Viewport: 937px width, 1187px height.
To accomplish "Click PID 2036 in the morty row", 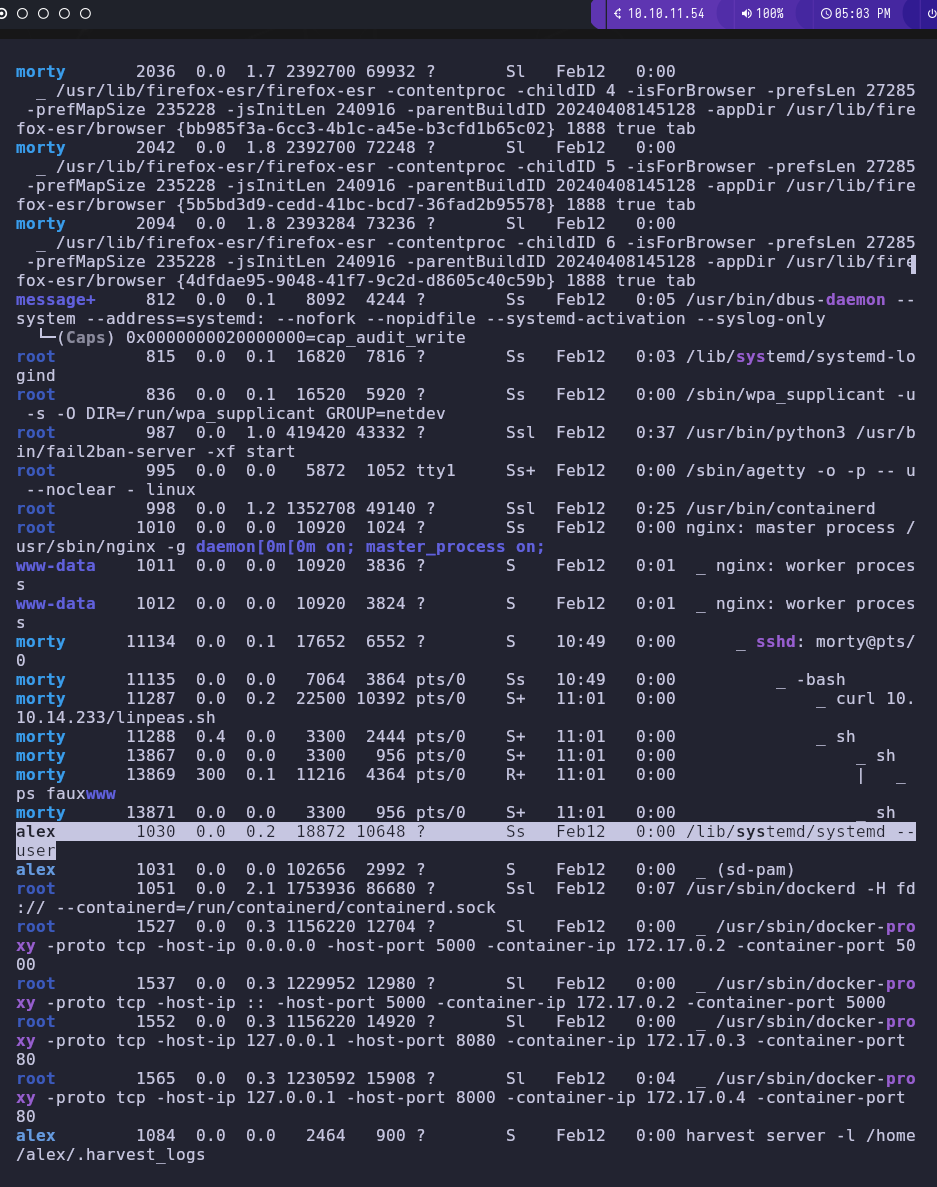I will click(x=155, y=72).
